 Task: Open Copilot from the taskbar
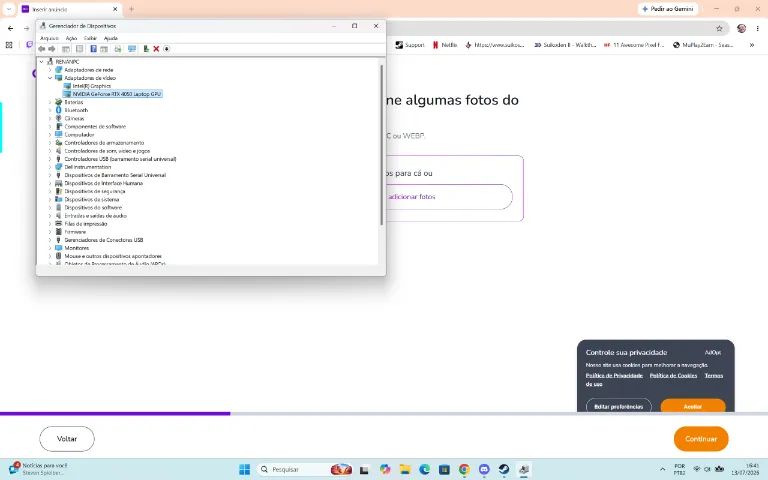(x=385, y=469)
